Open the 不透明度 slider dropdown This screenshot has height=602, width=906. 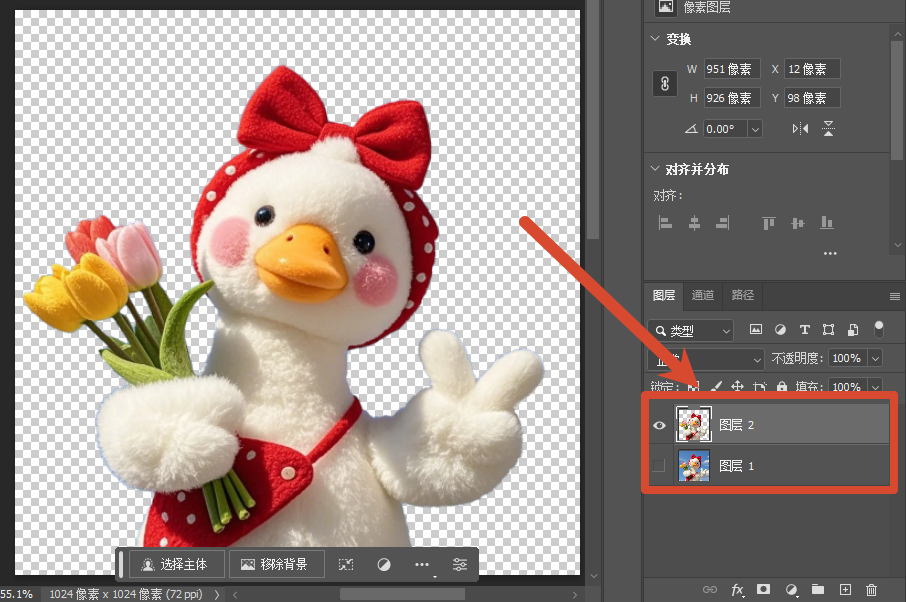click(x=875, y=358)
